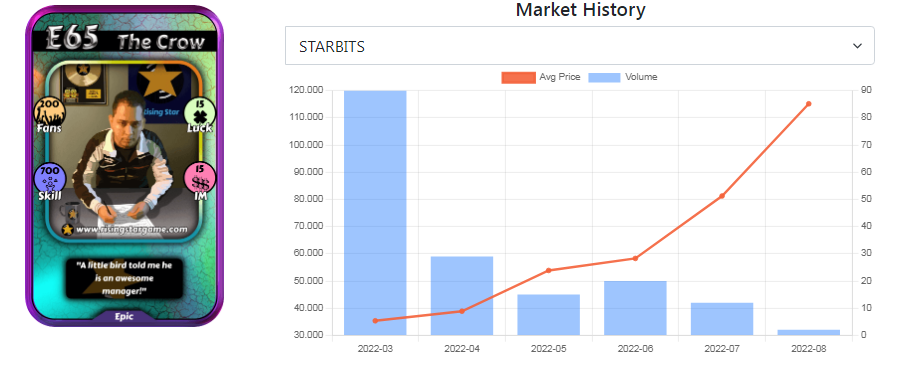Open the STARBITS currency dropdown

pos(580,46)
